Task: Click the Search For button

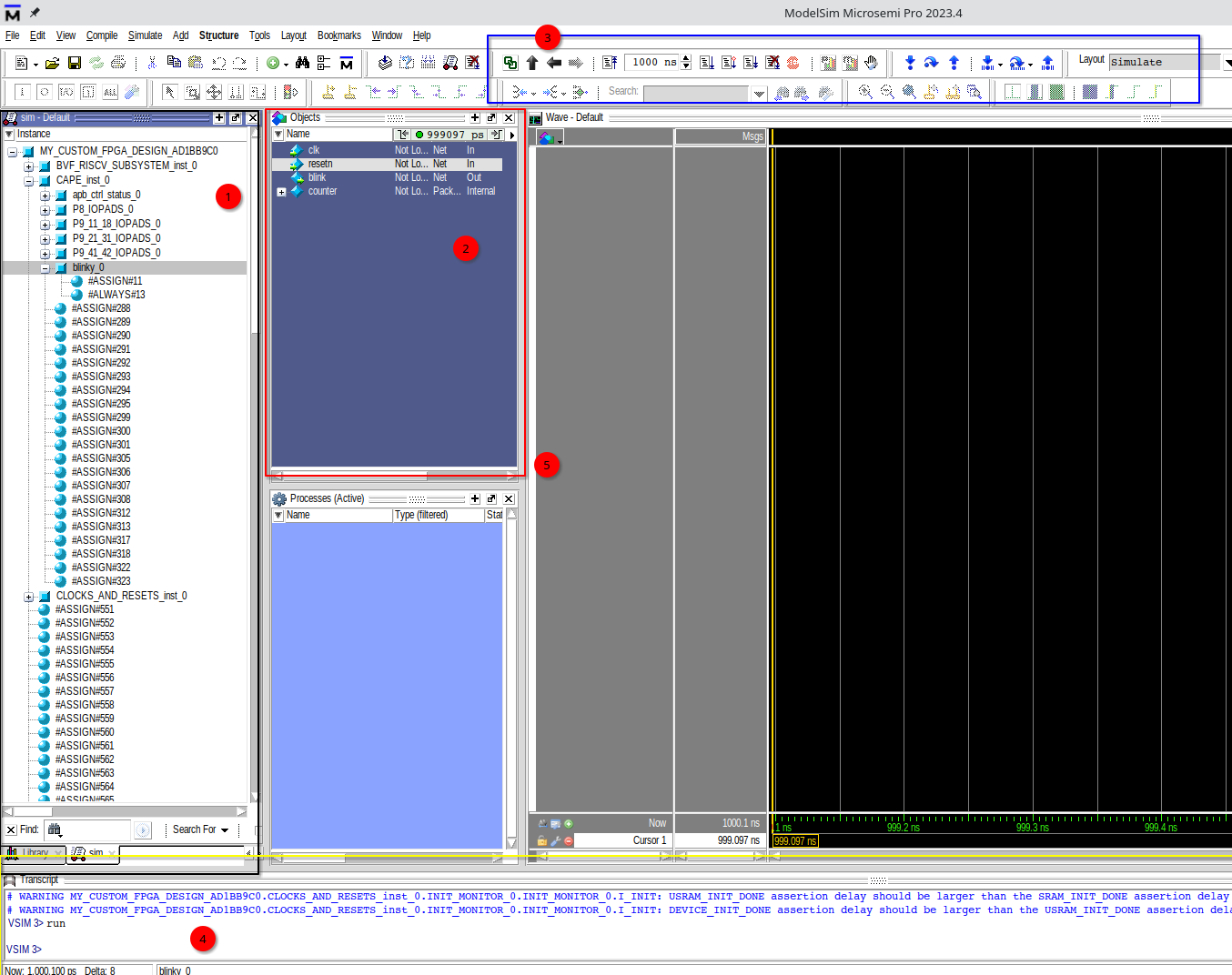Action: (199, 829)
